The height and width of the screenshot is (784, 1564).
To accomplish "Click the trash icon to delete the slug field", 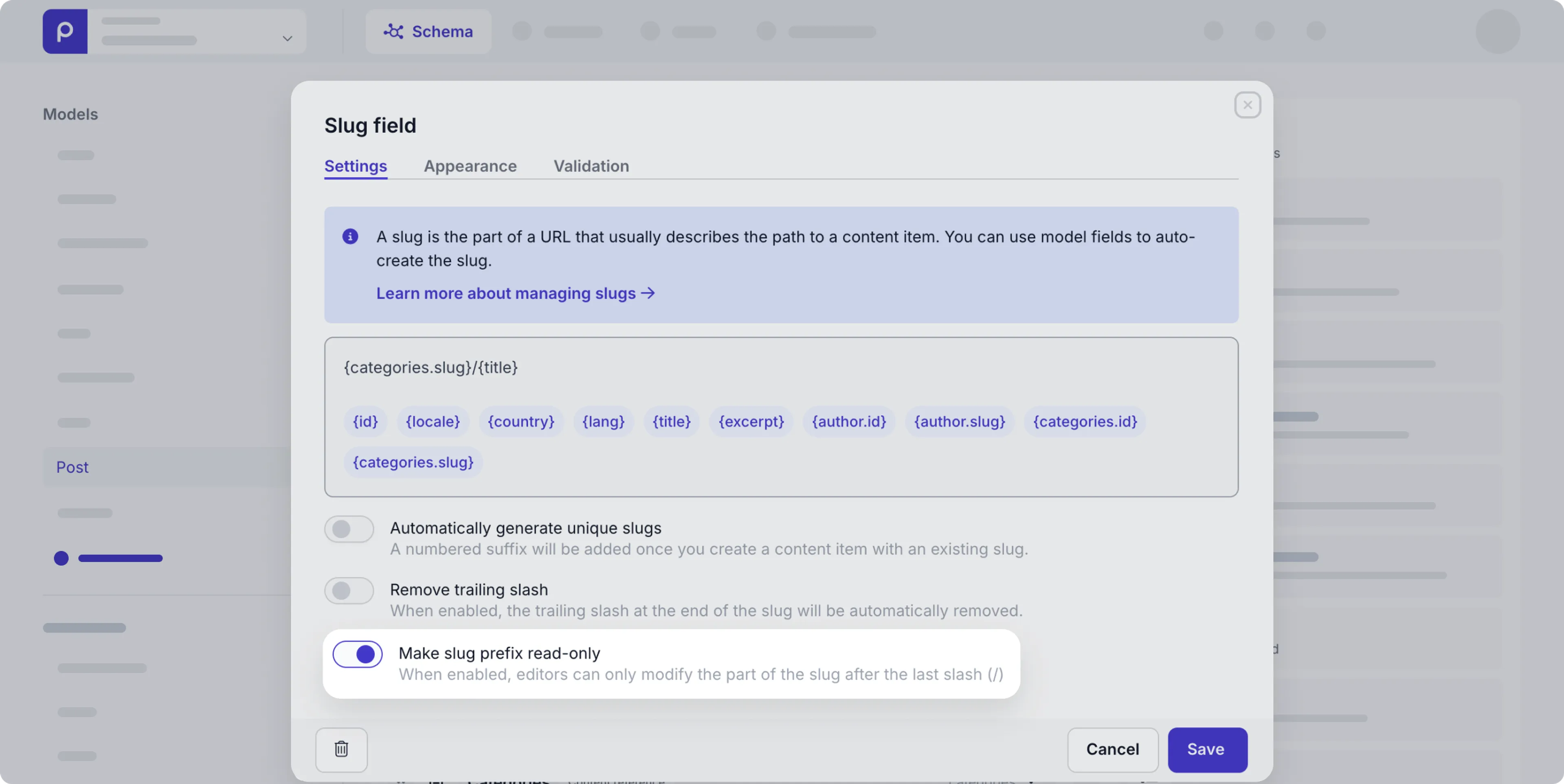I will [341, 749].
